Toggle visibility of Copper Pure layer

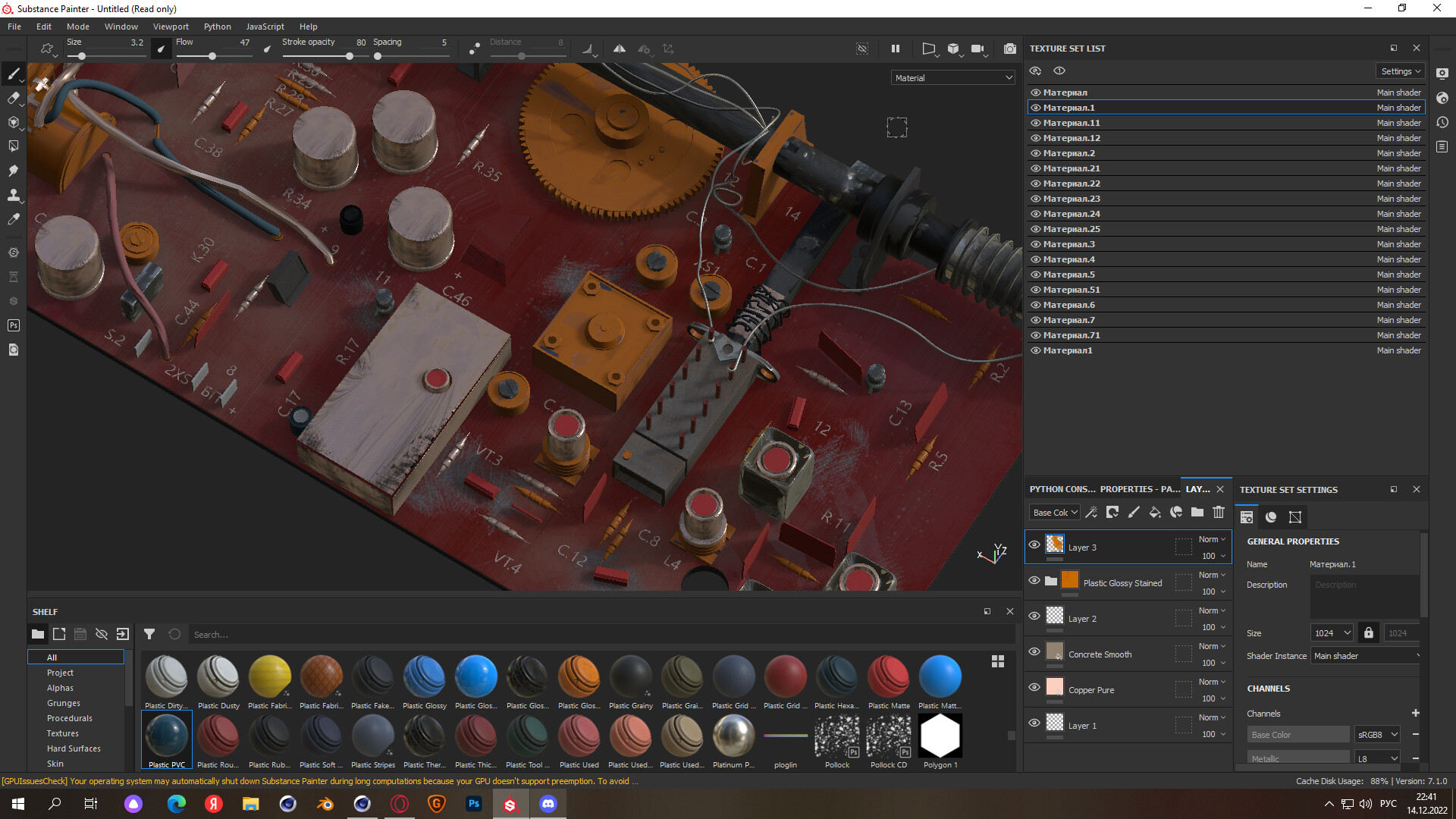click(x=1034, y=687)
